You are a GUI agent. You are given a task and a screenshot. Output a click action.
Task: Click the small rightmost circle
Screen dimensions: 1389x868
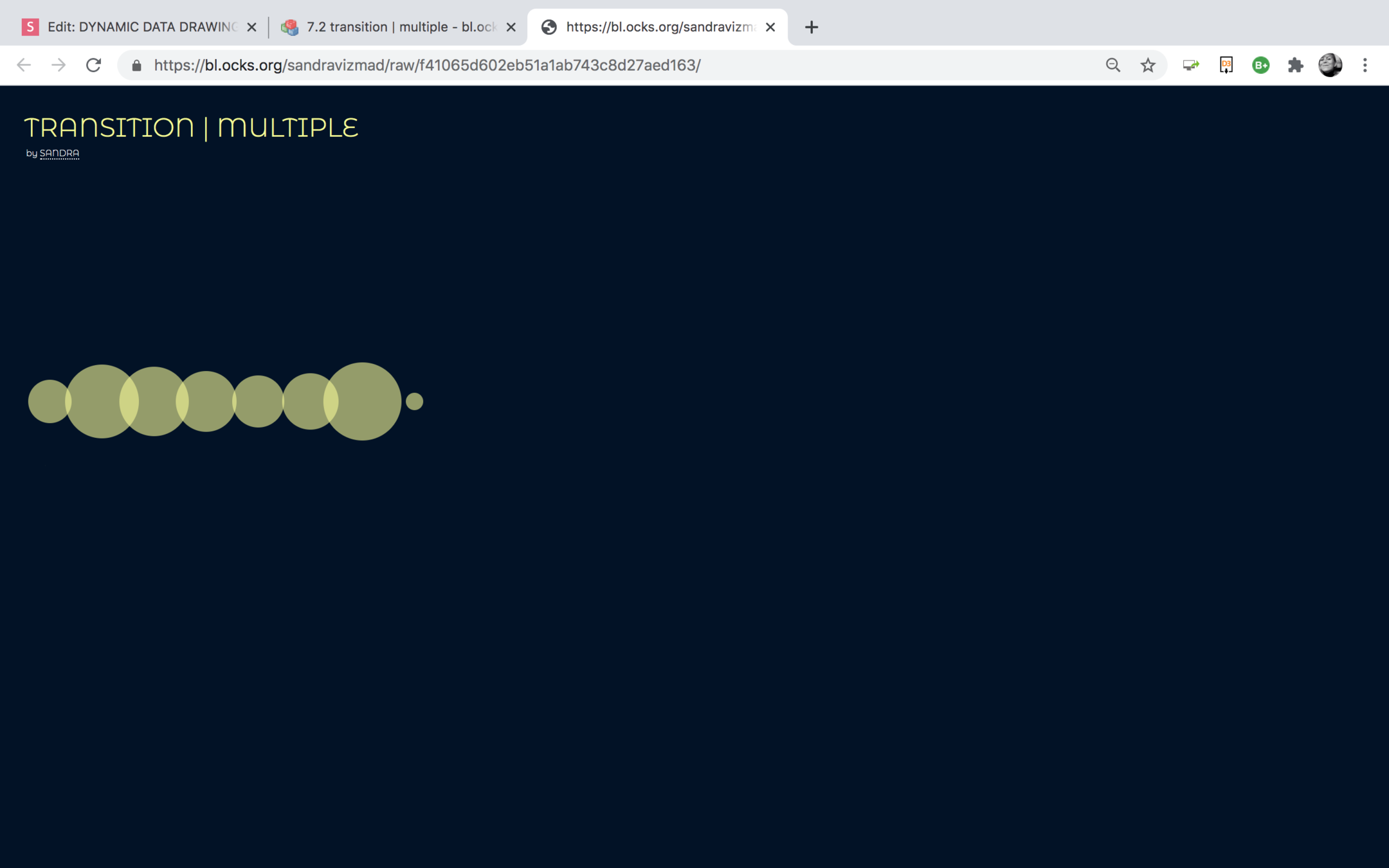coord(414,401)
